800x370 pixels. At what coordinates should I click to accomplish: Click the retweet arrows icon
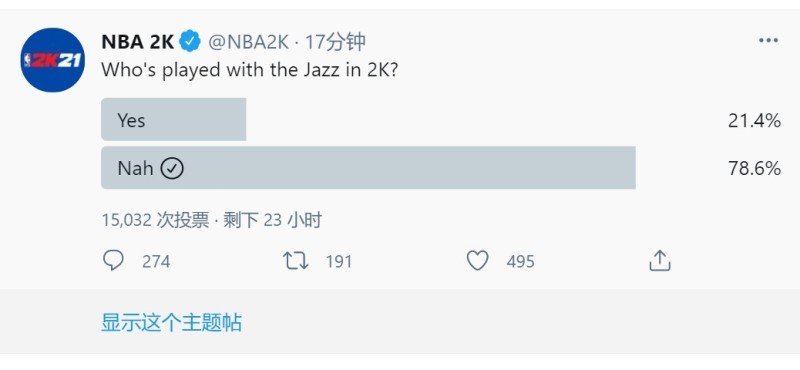(x=296, y=261)
